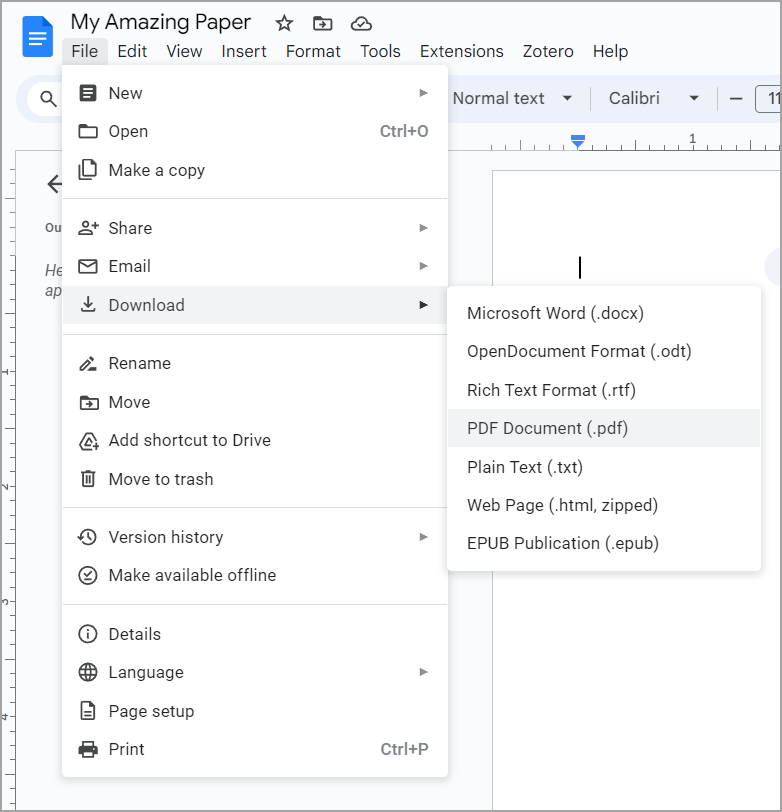
Task: Click the Details label
Action: click(x=135, y=634)
